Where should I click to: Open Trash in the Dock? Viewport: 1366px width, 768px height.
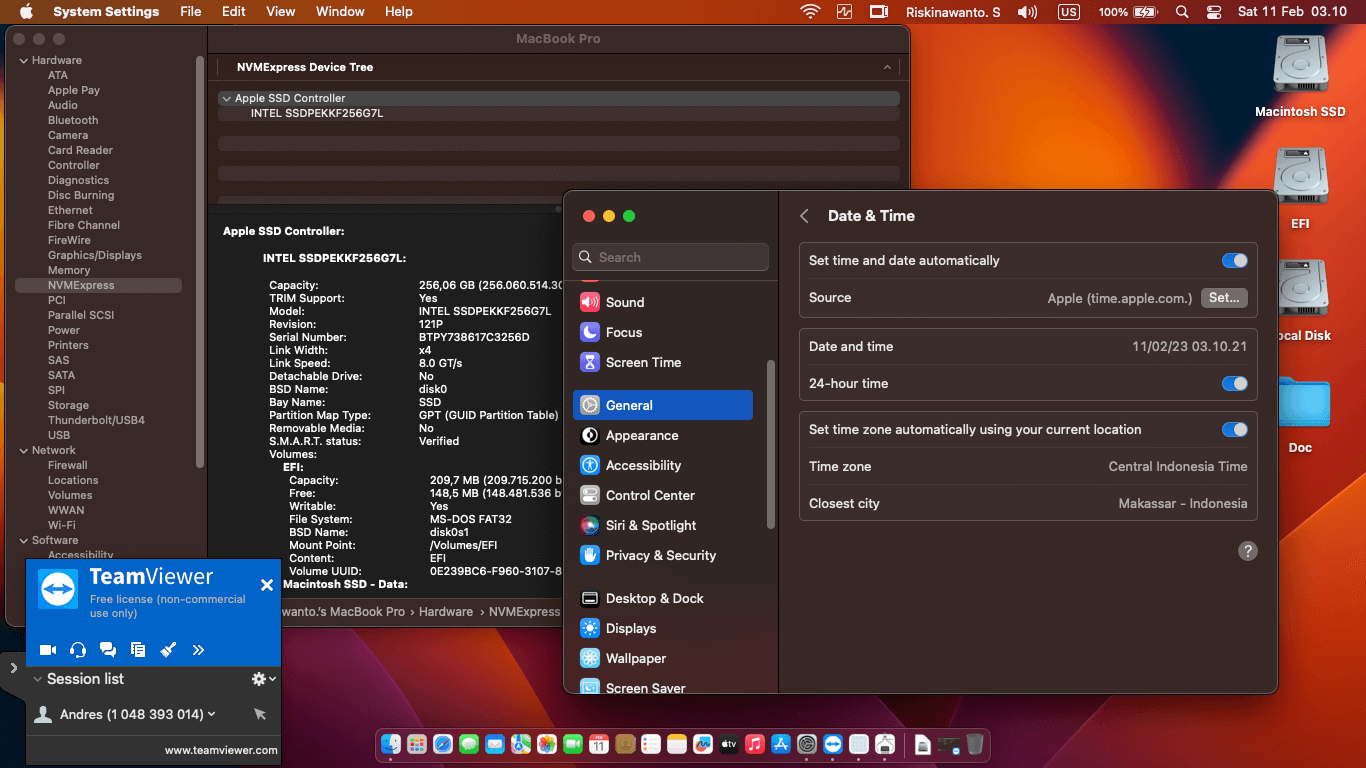coord(975,744)
